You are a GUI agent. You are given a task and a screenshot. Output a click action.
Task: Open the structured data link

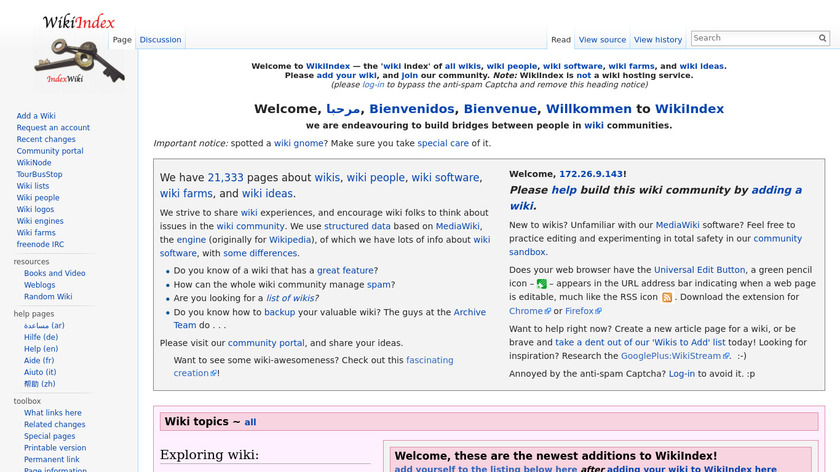click(x=357, y=226)
